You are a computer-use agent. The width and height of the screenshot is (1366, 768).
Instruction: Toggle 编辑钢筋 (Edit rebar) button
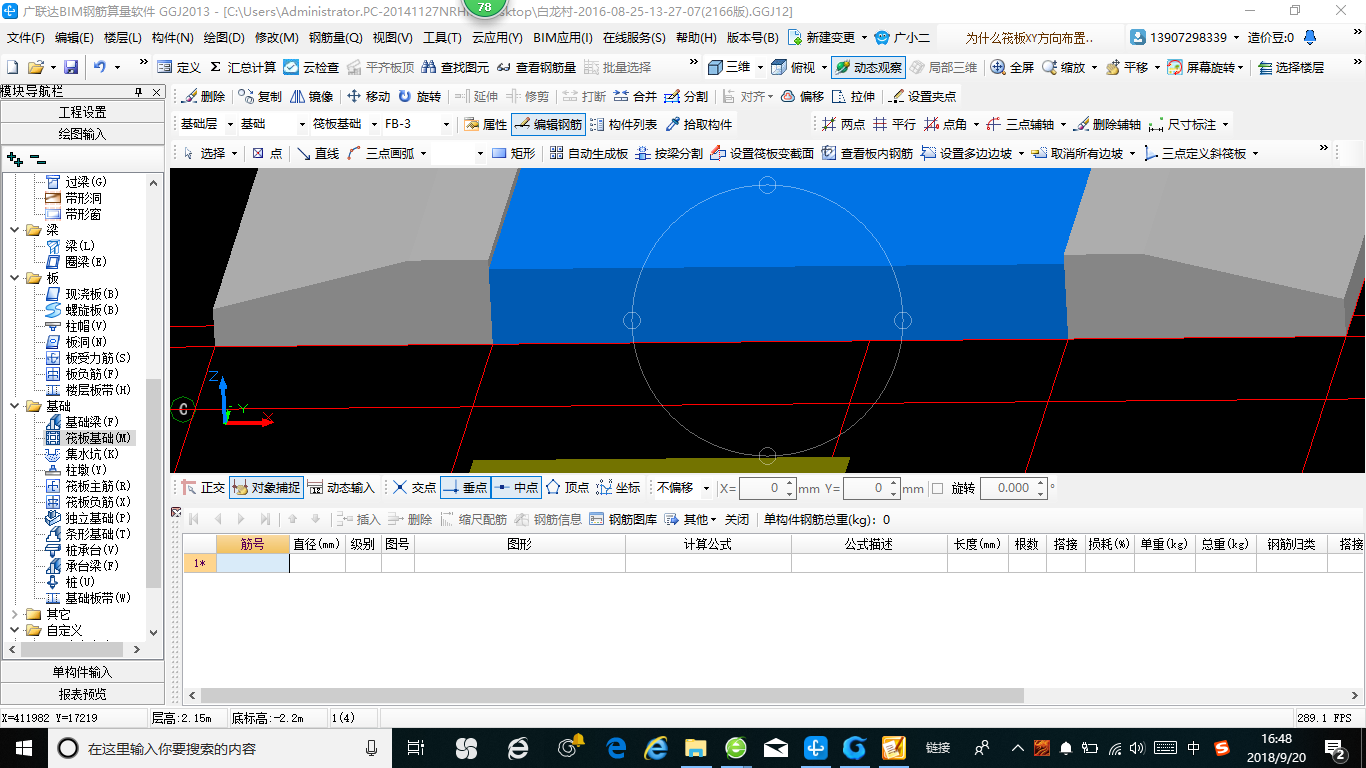tap(548, 124)
